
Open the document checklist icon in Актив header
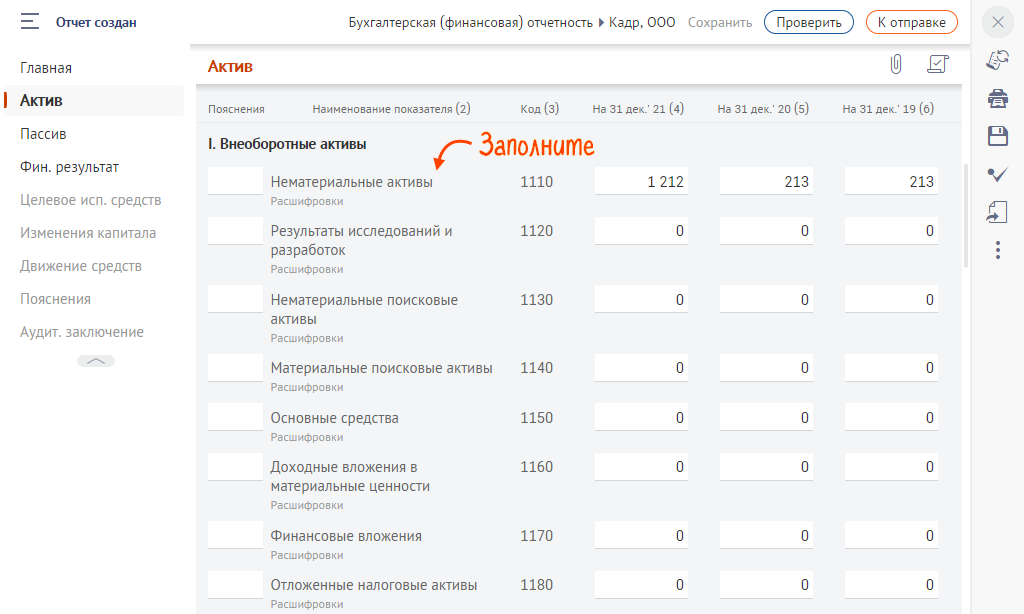coord(937,65)
